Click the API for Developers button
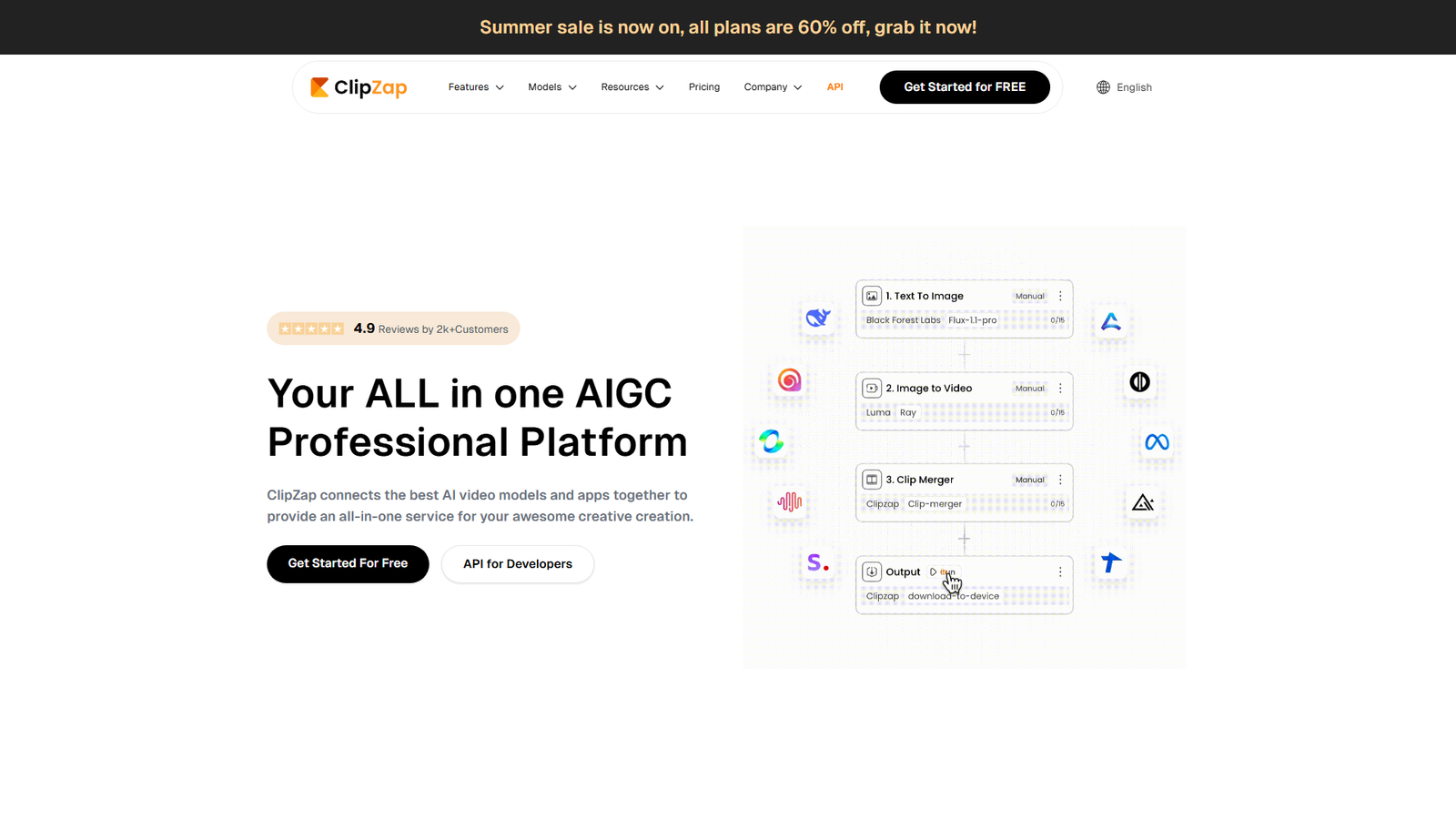The width and height of the screenshot is (1456, 819). [517, 563]
